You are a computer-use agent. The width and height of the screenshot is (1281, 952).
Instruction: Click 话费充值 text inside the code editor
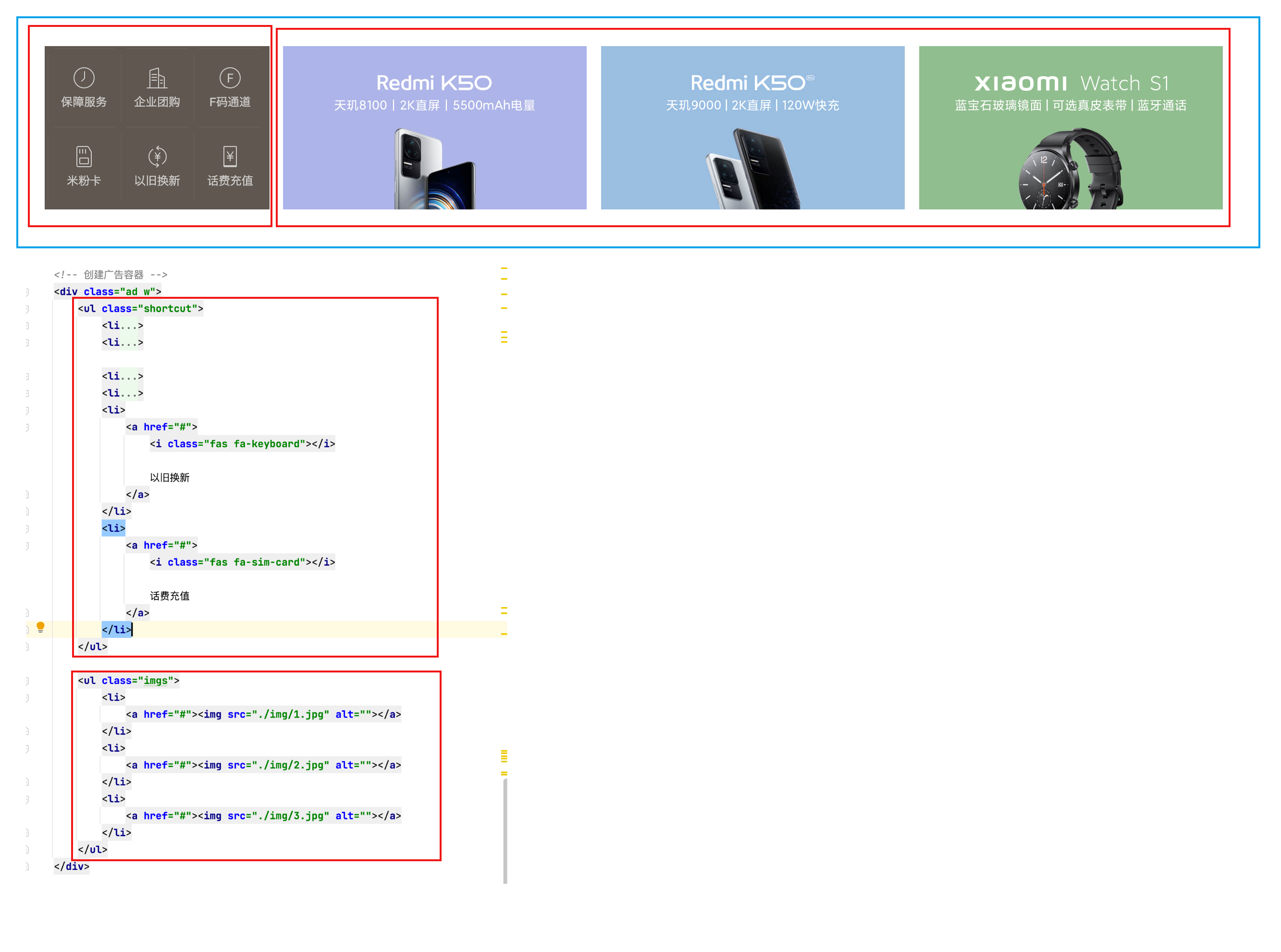[170, 597]
